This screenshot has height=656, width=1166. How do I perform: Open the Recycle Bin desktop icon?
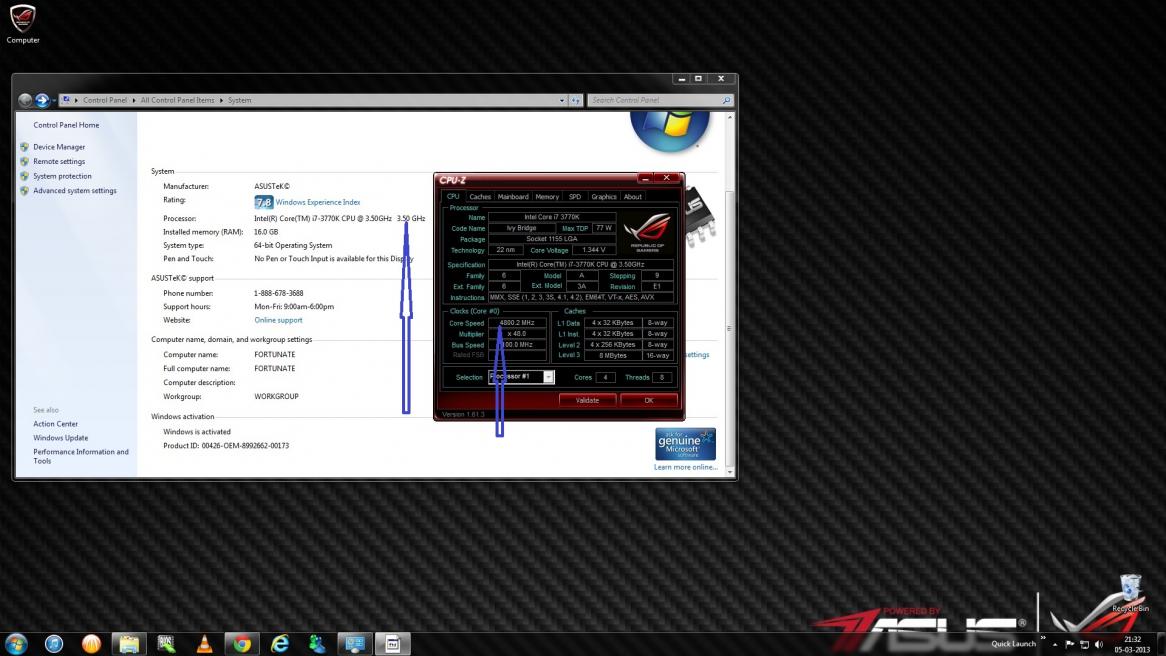(1130, 593)
